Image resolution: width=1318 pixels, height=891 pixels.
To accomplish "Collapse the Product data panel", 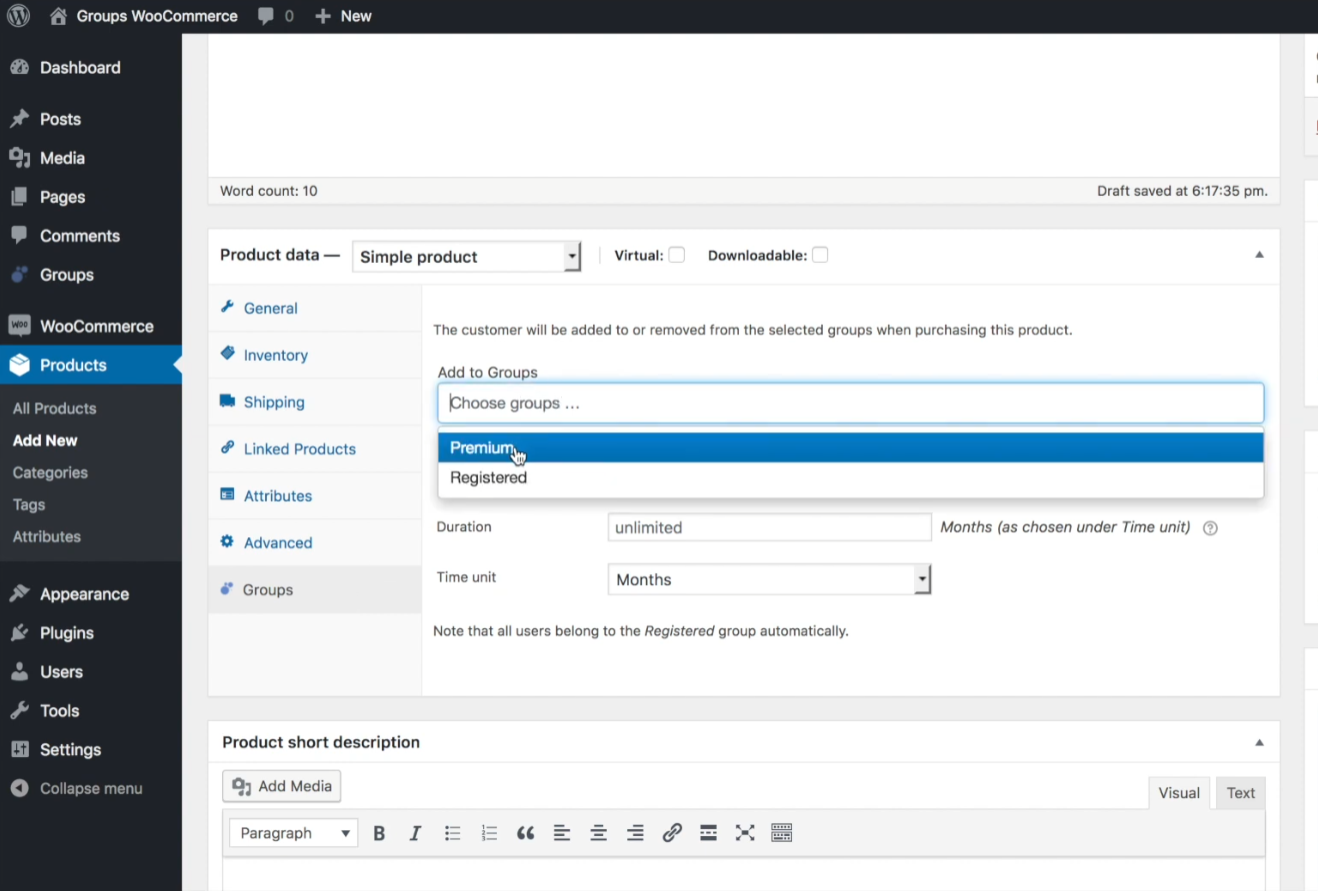I will click(1259, 255).
